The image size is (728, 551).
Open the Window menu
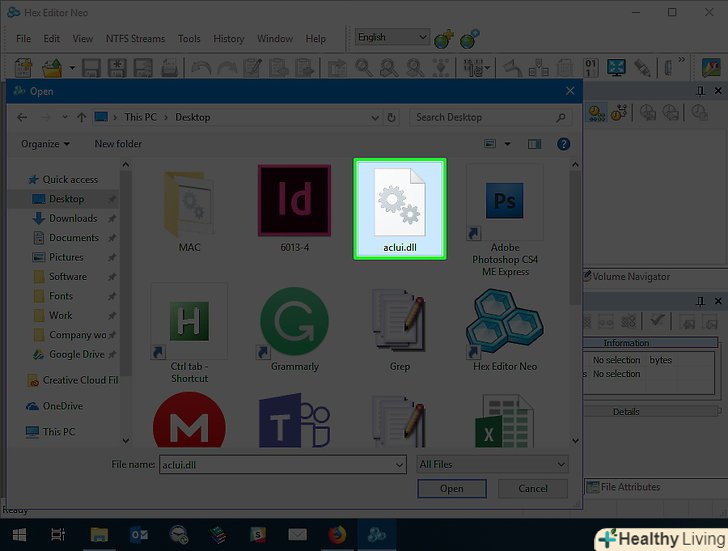(275, 39)
